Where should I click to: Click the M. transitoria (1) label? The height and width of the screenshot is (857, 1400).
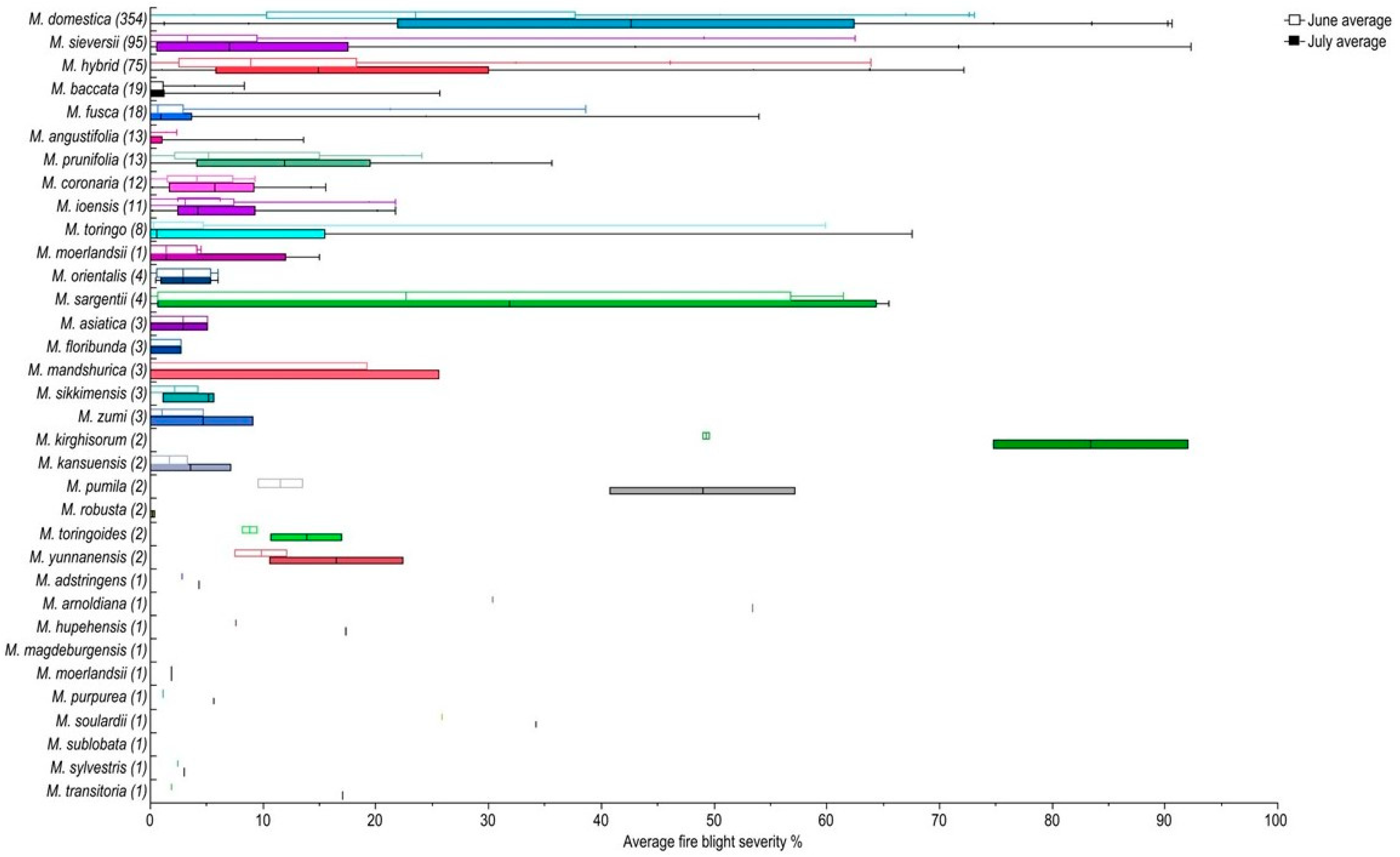(x=97, y=791)
